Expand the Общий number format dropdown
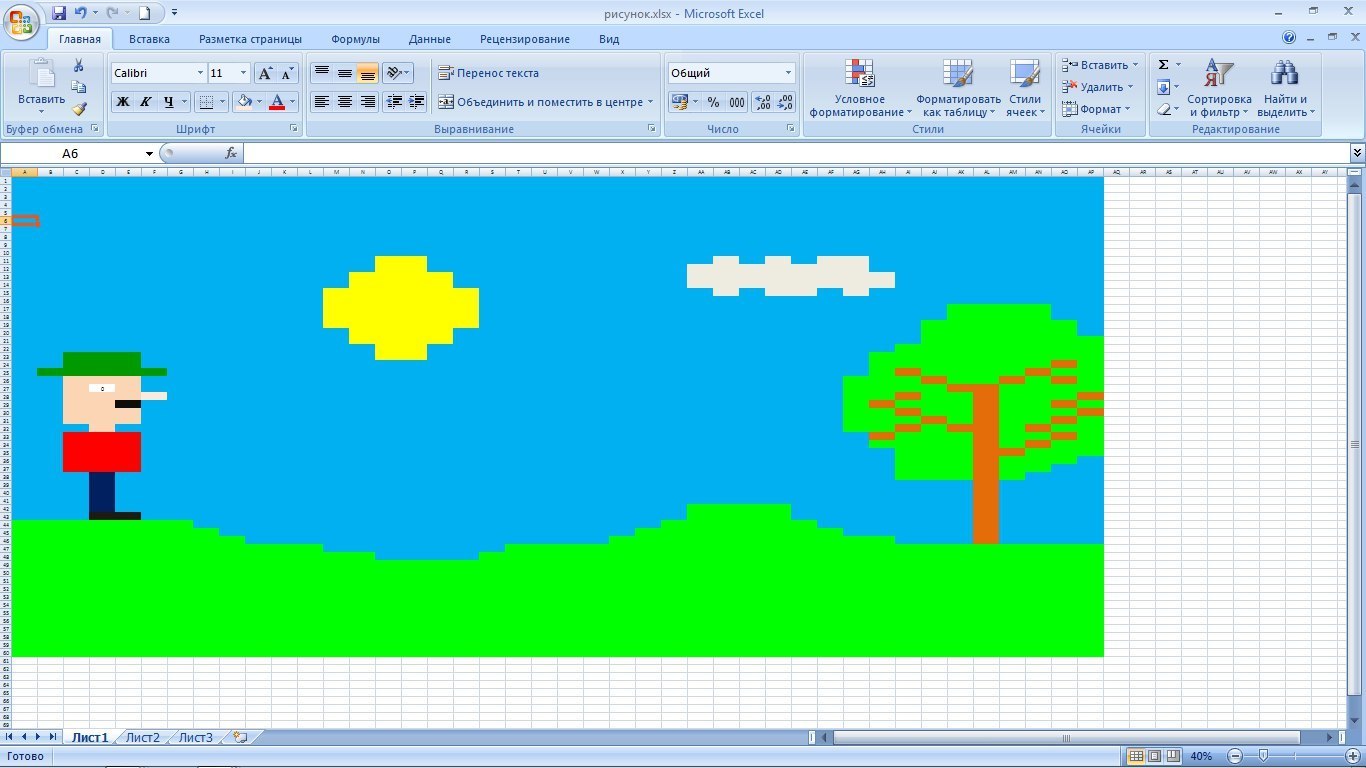The height and width of the screenshot is (768, 1366). pyautogui.click(x=788, y=73)
